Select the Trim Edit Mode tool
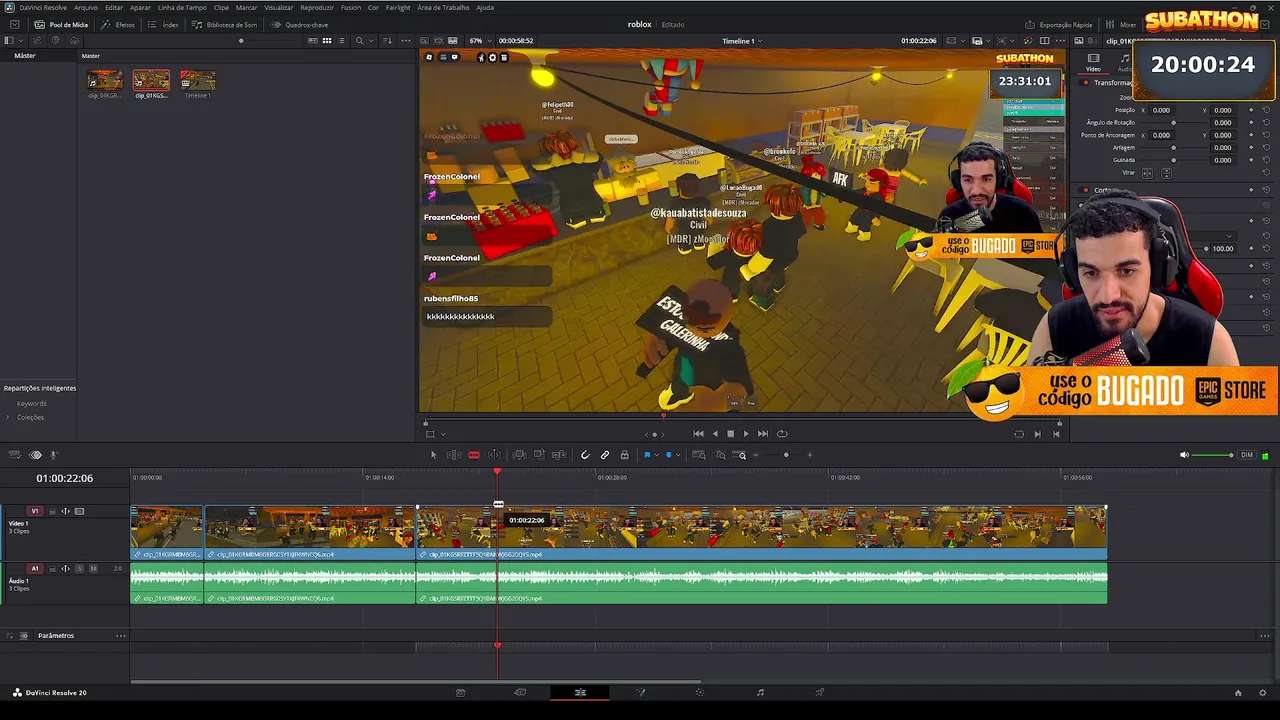 point(453,455)
